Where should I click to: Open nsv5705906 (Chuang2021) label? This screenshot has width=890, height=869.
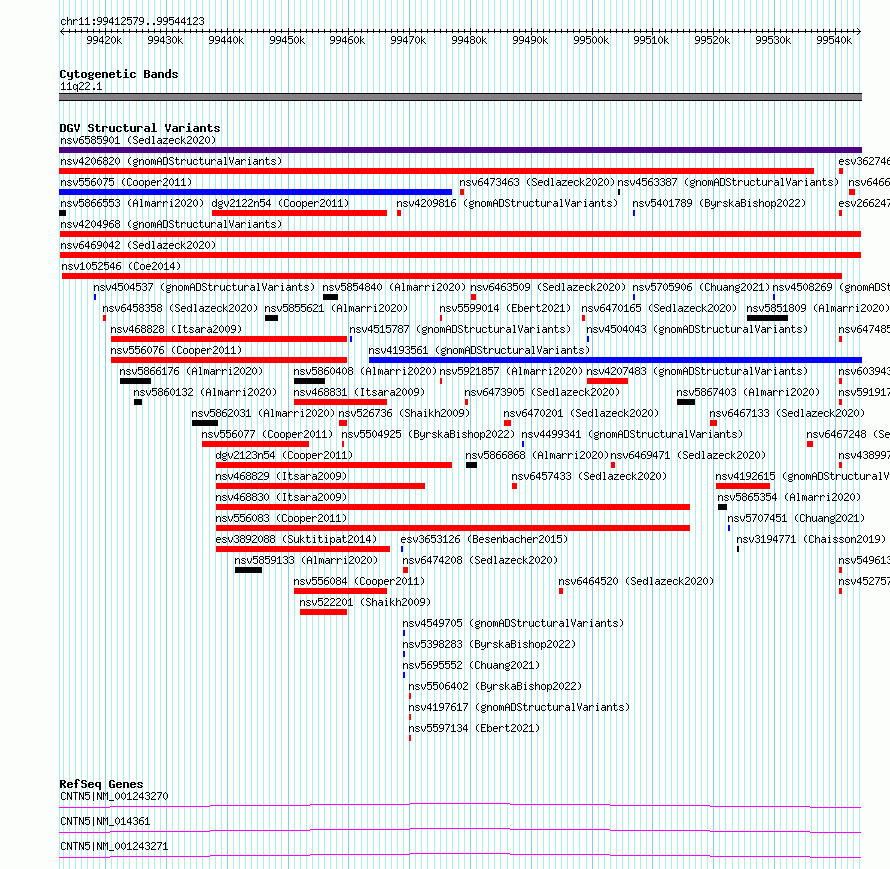701,287
